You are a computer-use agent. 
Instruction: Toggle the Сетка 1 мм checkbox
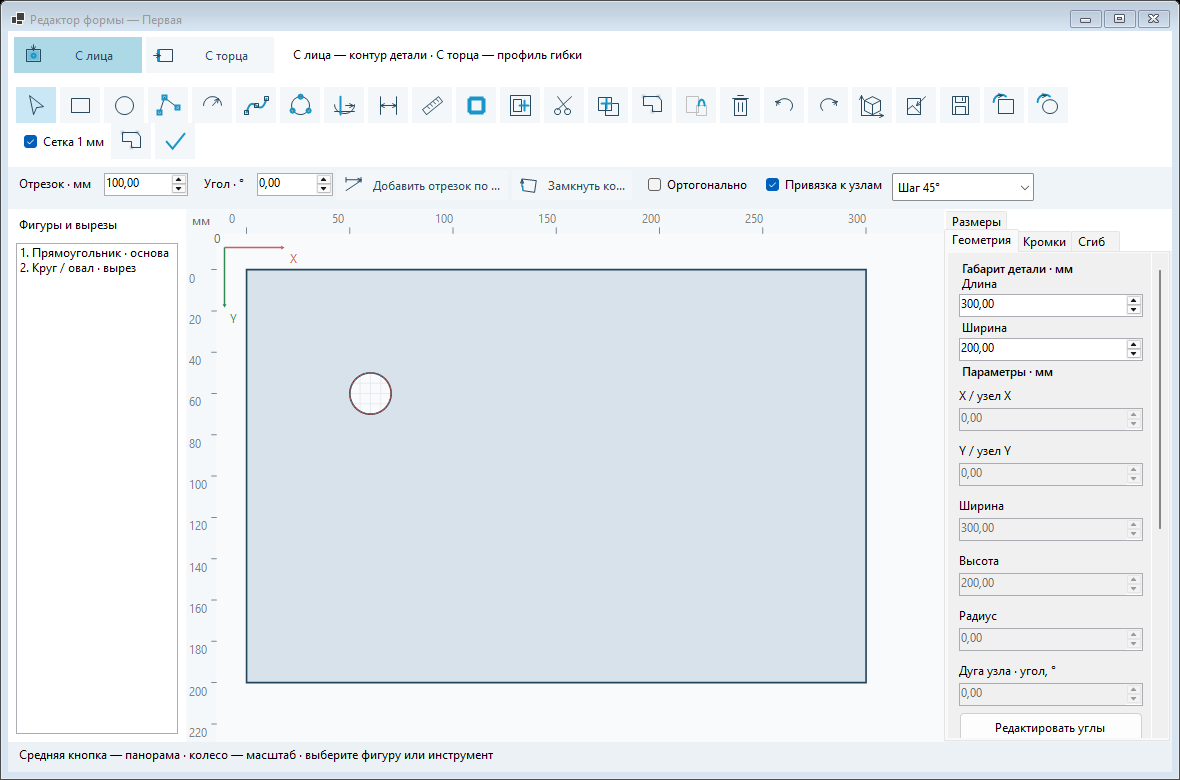(x=31, y=142)
